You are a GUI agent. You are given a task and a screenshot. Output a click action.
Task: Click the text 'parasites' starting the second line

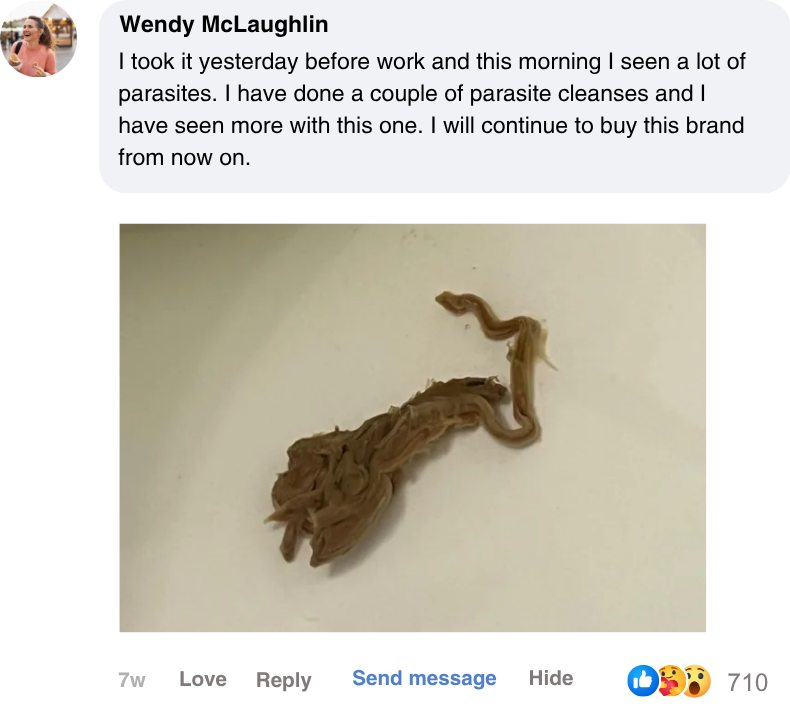(x=166, y=94)
